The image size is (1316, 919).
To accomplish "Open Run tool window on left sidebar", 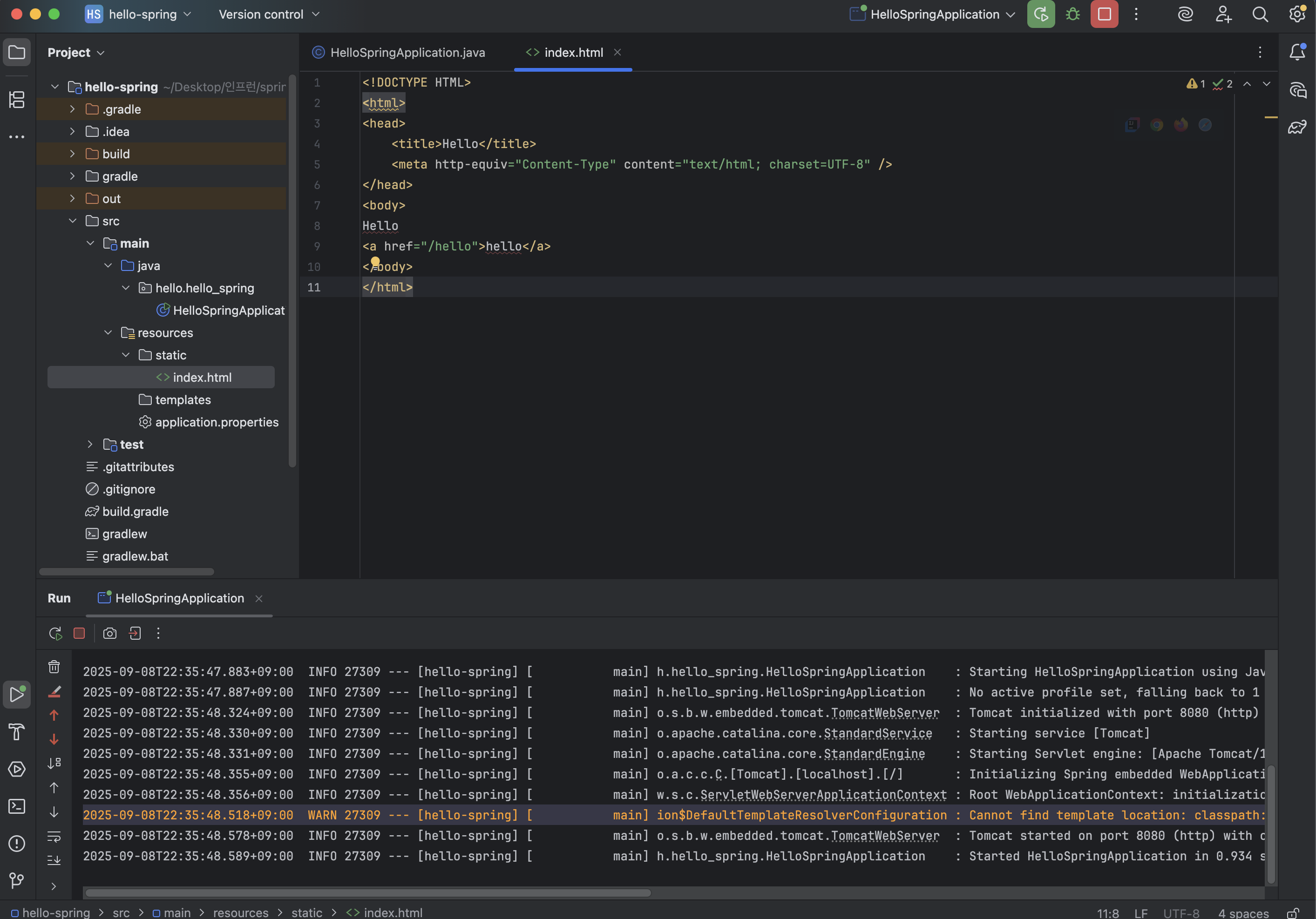I will (17, 694).
